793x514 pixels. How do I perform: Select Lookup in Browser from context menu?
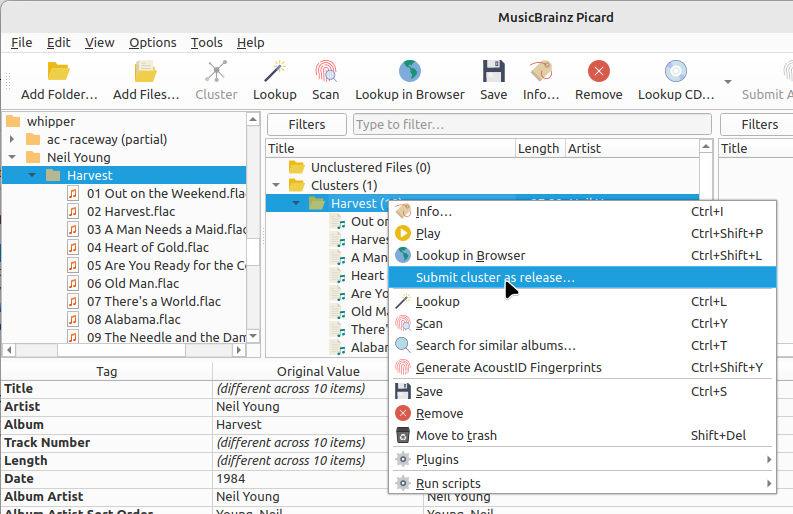click(582, 255)
